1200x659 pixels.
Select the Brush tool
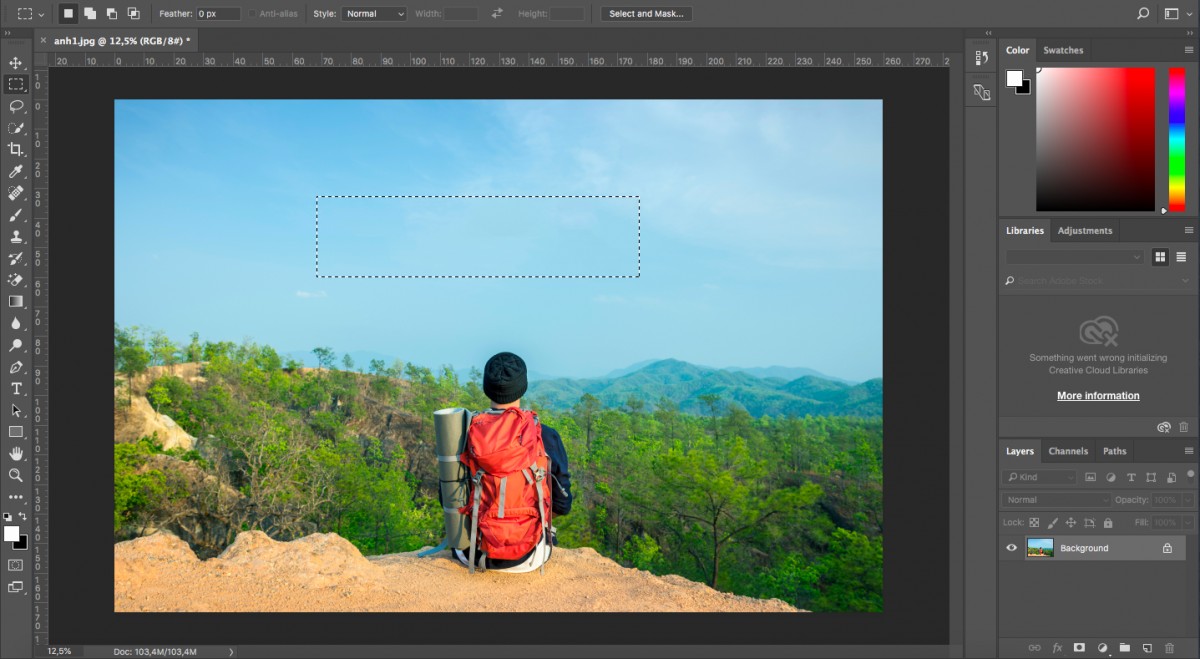pyautogui.click(x=16, y=215)
